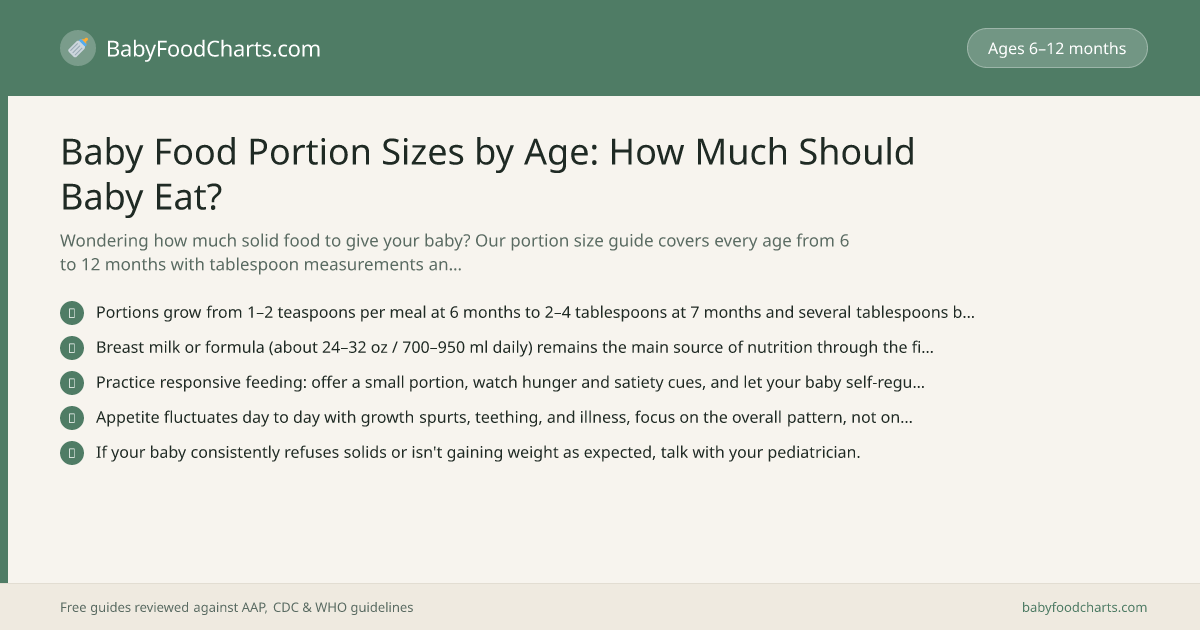Select the Ages 6–12 months badge

pos(1057,48)
